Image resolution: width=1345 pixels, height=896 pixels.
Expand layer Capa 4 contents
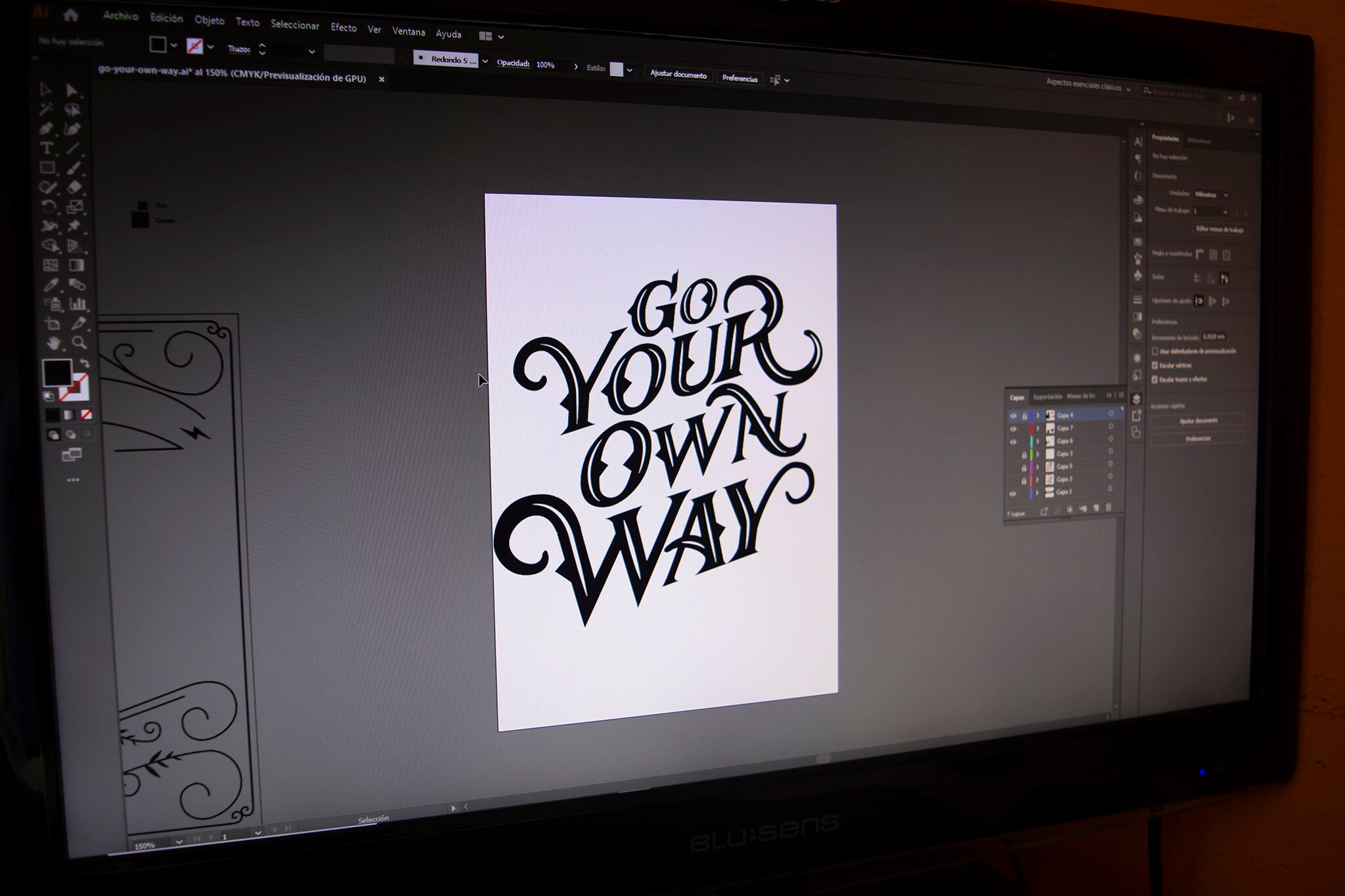[1038, 416]
